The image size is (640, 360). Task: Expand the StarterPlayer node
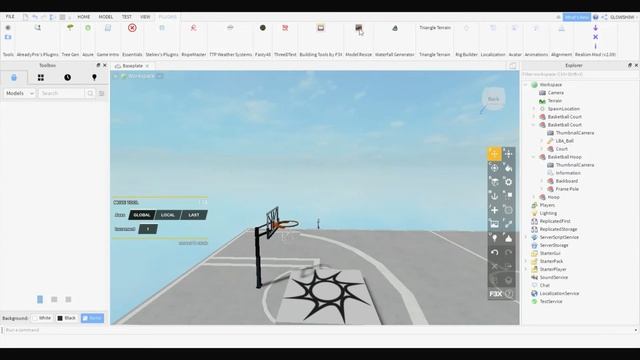coord(526,269)
